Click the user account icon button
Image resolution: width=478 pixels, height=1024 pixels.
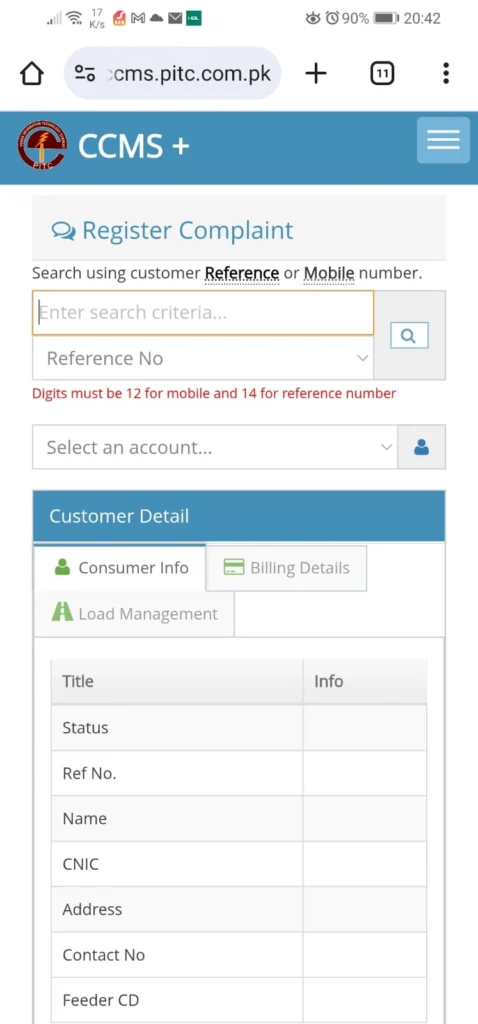coord(422,447)
